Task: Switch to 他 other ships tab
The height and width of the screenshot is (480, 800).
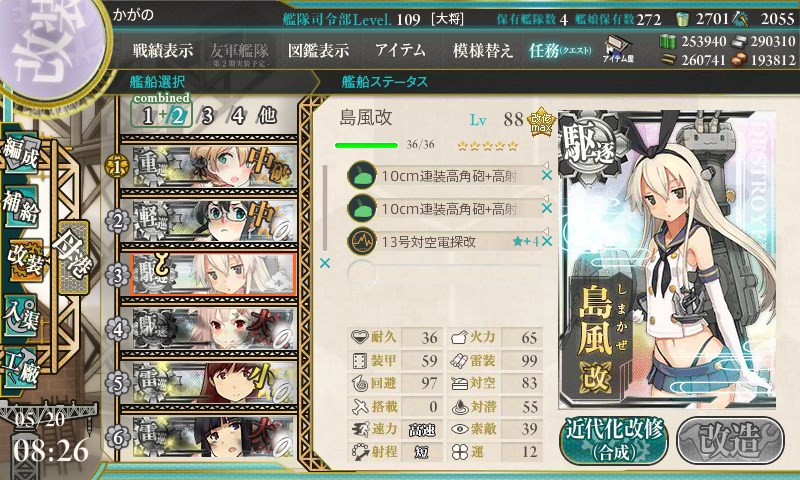Action: click(267, 116)
